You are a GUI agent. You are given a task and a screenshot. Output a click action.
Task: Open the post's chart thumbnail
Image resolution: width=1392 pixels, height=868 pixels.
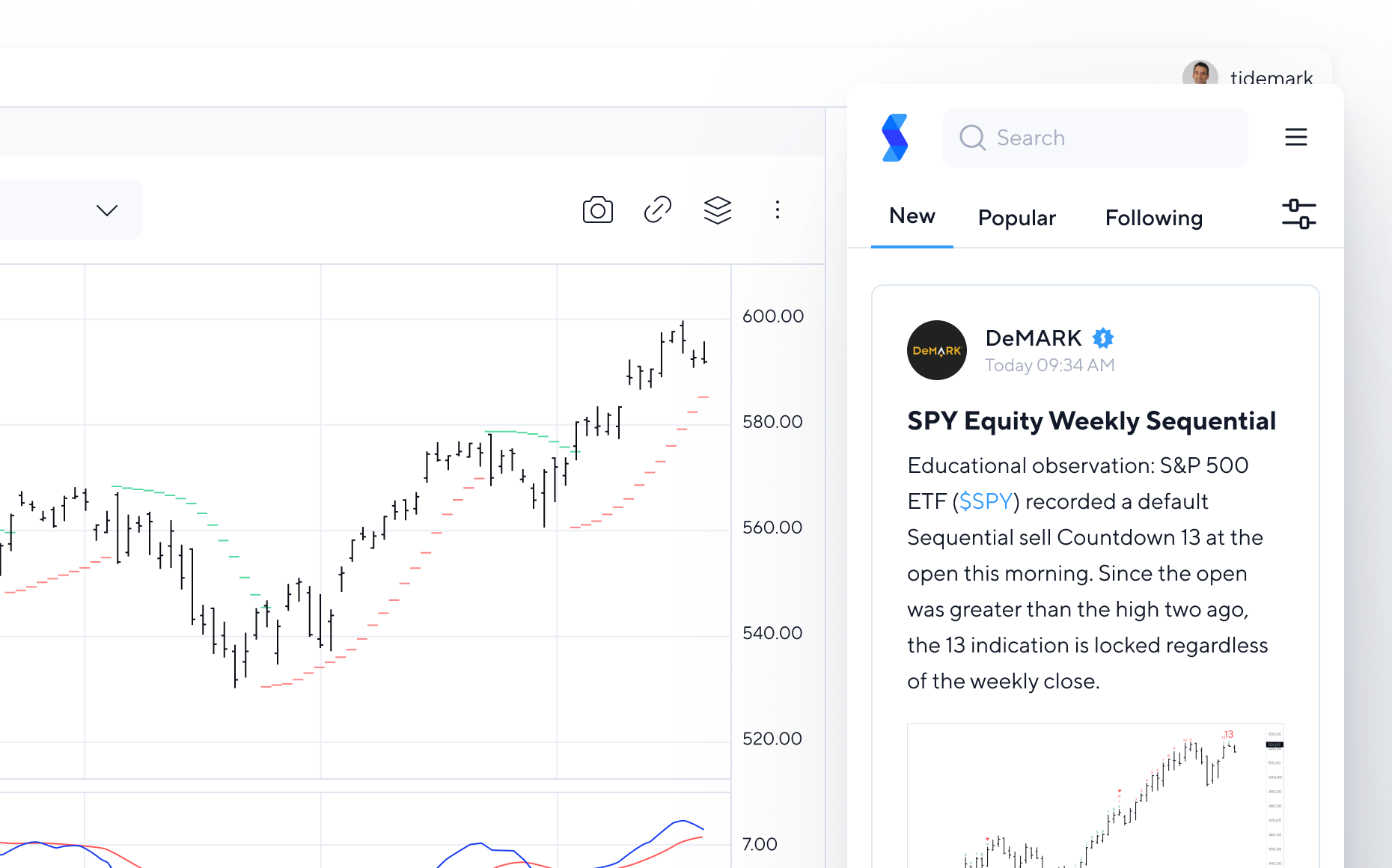1096,795
